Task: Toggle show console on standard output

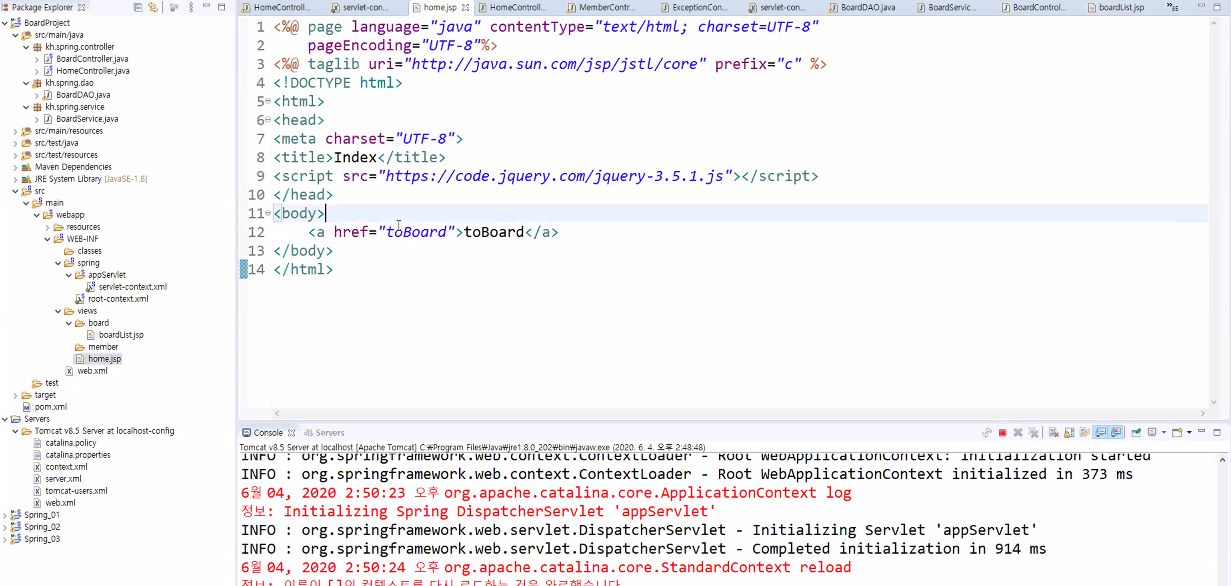Action: (x=1100, y=433)
